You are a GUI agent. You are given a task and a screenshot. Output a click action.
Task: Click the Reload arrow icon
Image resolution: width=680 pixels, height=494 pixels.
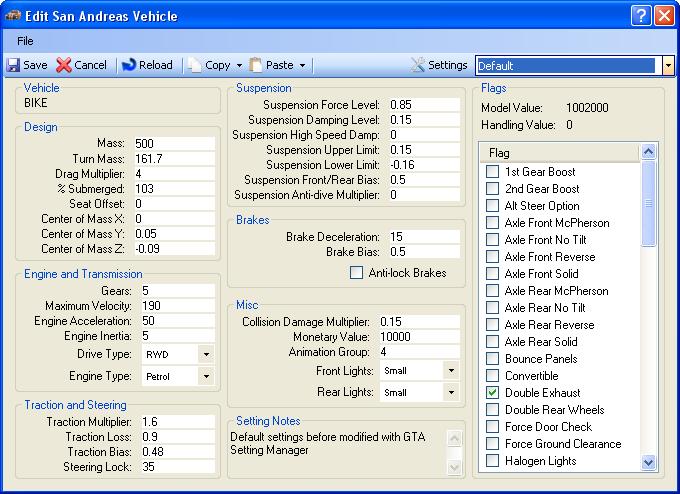[129, 65]
